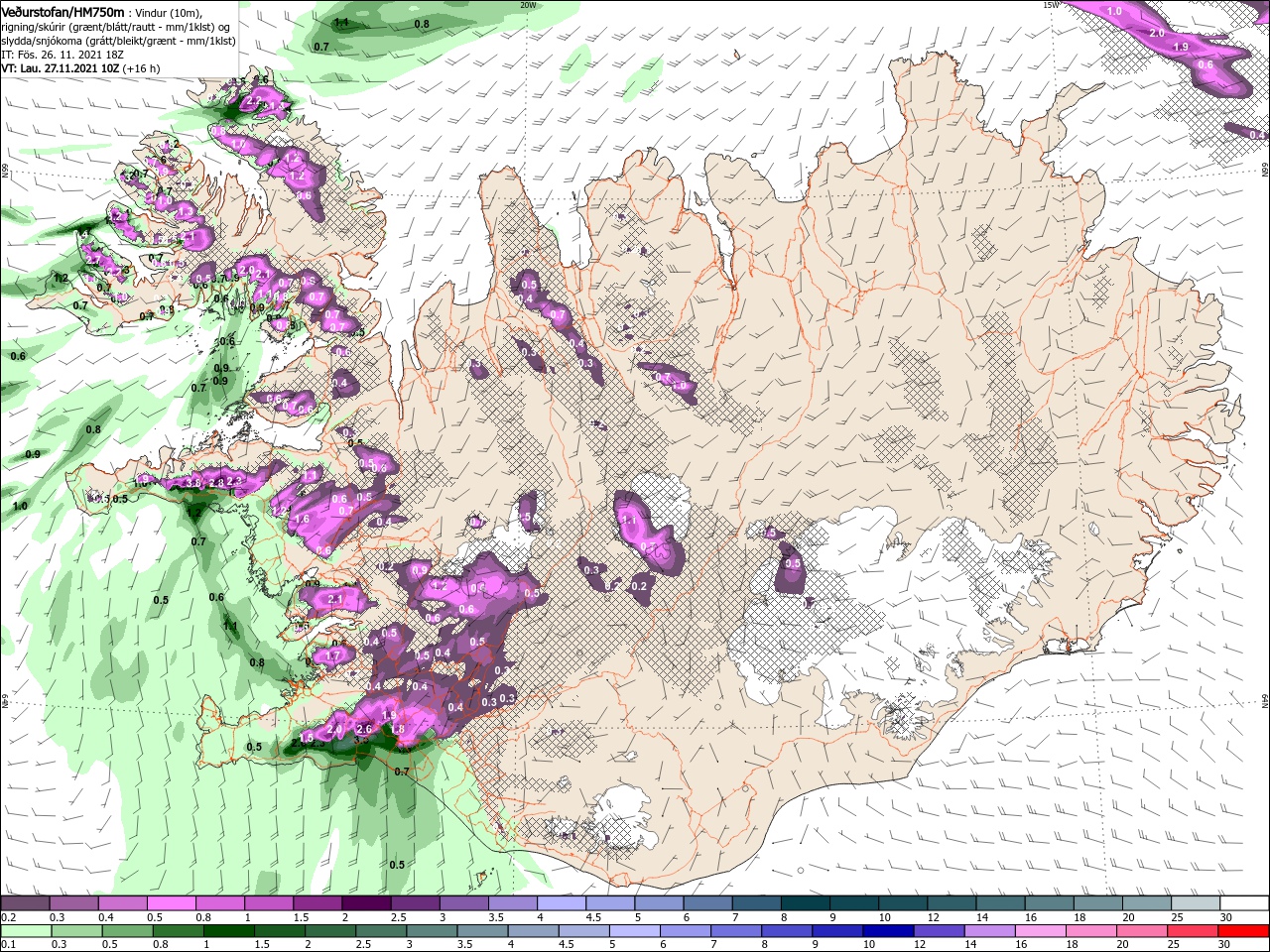
Task: Click the 6 swatch in the upper snow legend row
Action: [707, 904]
